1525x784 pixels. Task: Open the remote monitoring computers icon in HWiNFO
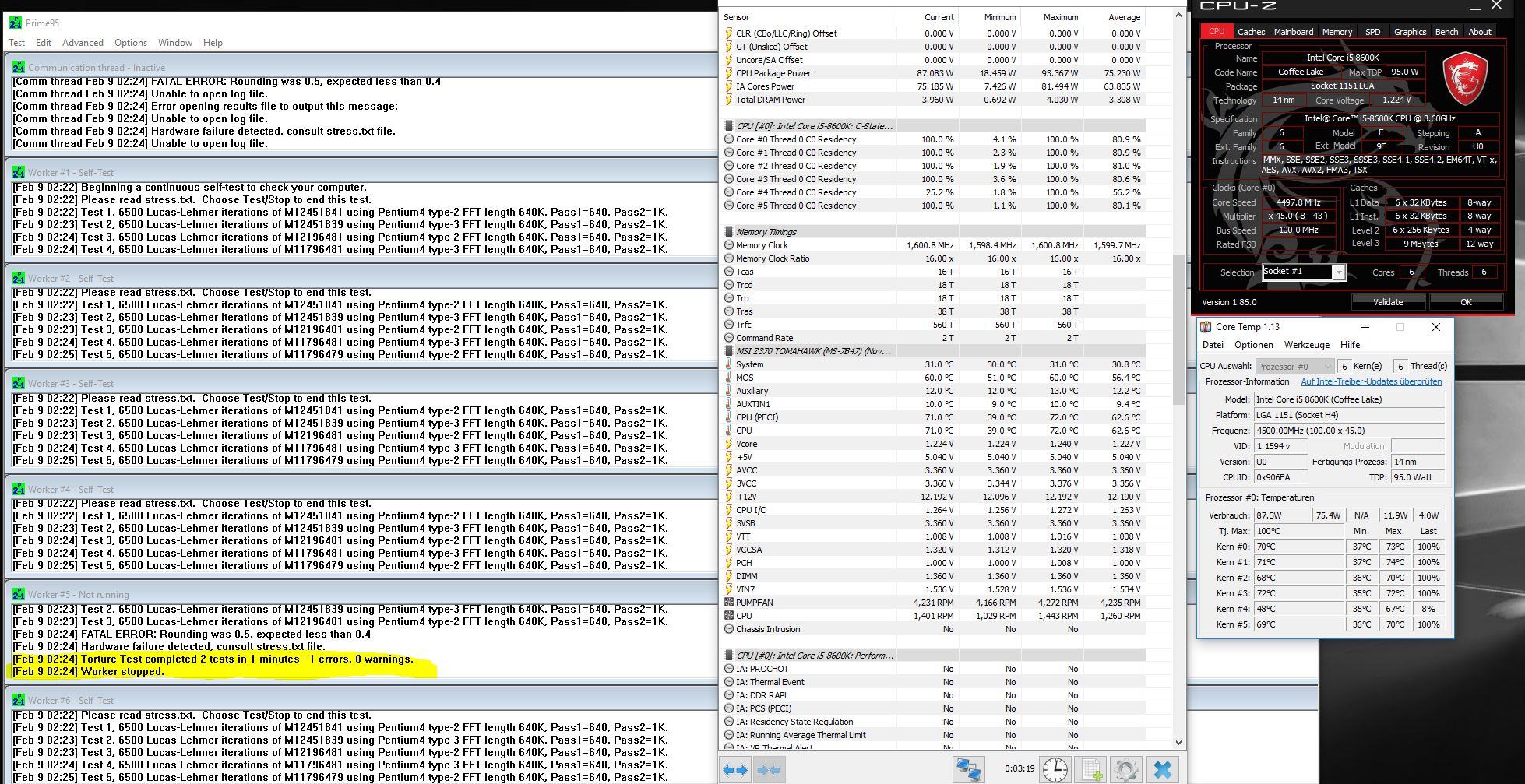coord(968,769)
